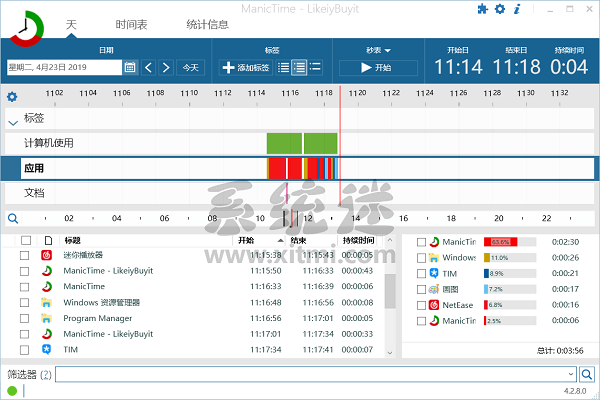The image size is (600, 400).
Task: Switch to the 天 tab
Action: click(x=71, y=24)
